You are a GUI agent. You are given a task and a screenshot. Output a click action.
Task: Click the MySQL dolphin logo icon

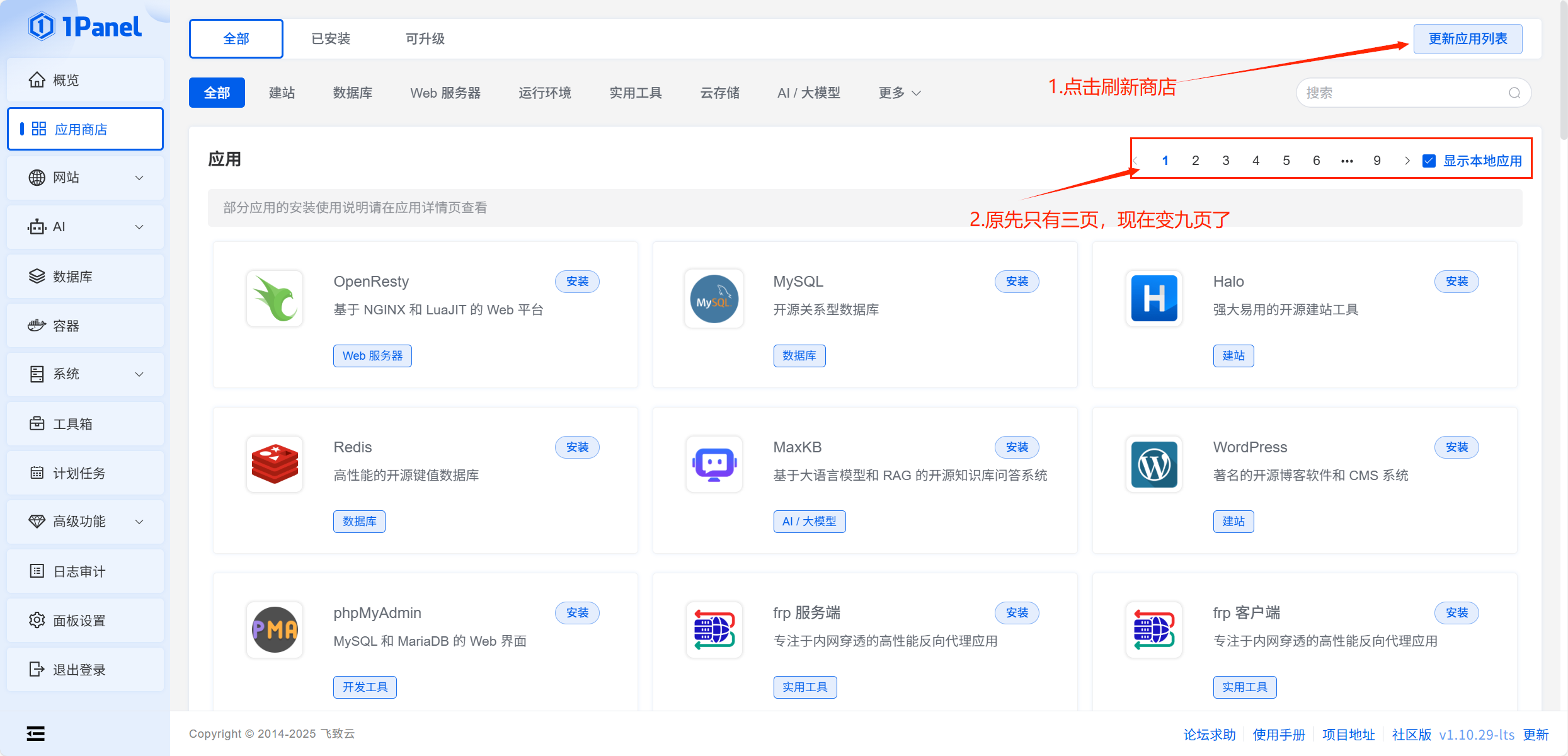714,299
